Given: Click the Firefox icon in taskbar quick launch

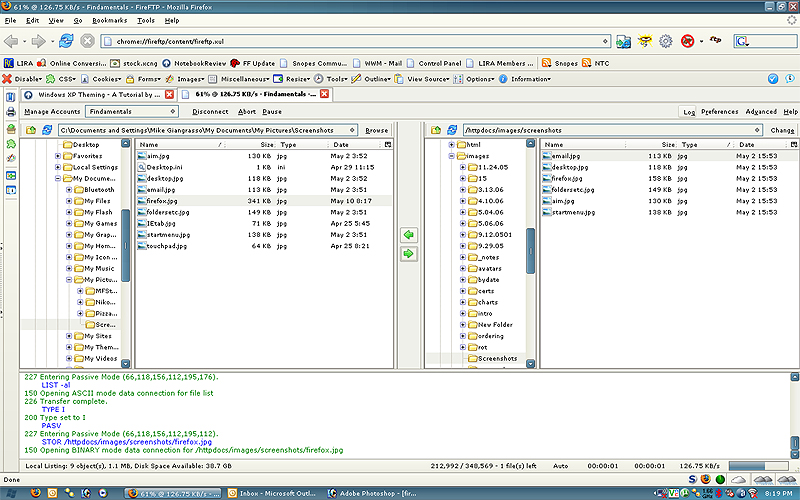Looking at the screenshot, I should point(35,493).
